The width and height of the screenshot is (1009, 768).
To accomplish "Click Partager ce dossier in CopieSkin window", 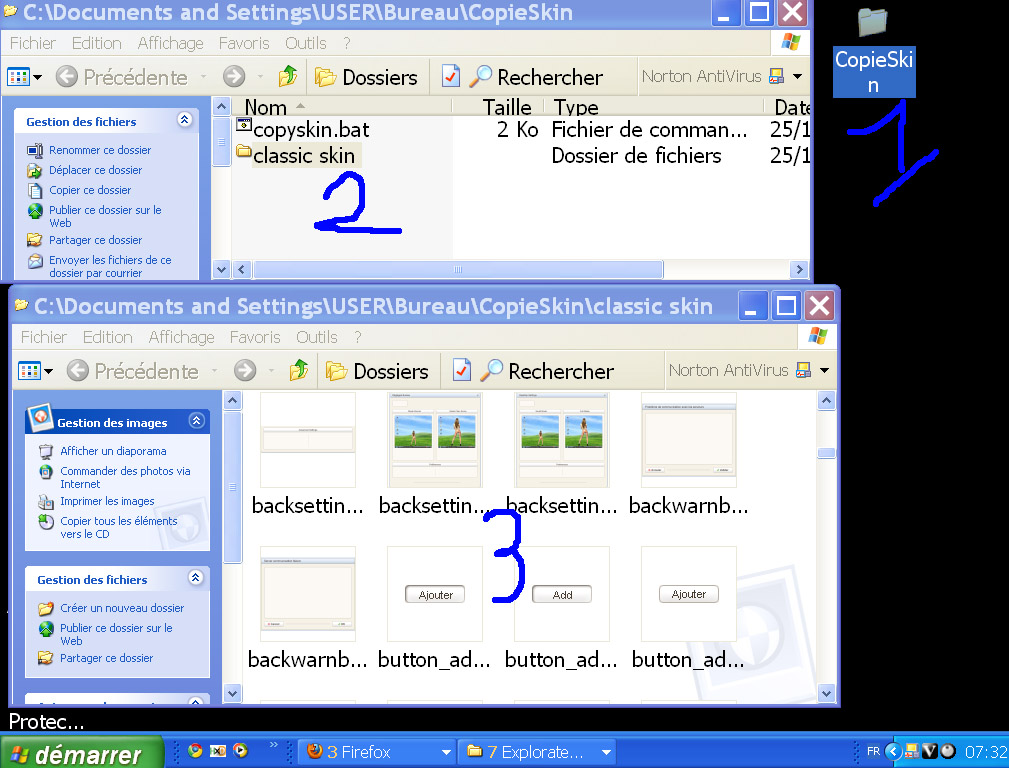I will [95, 240].
